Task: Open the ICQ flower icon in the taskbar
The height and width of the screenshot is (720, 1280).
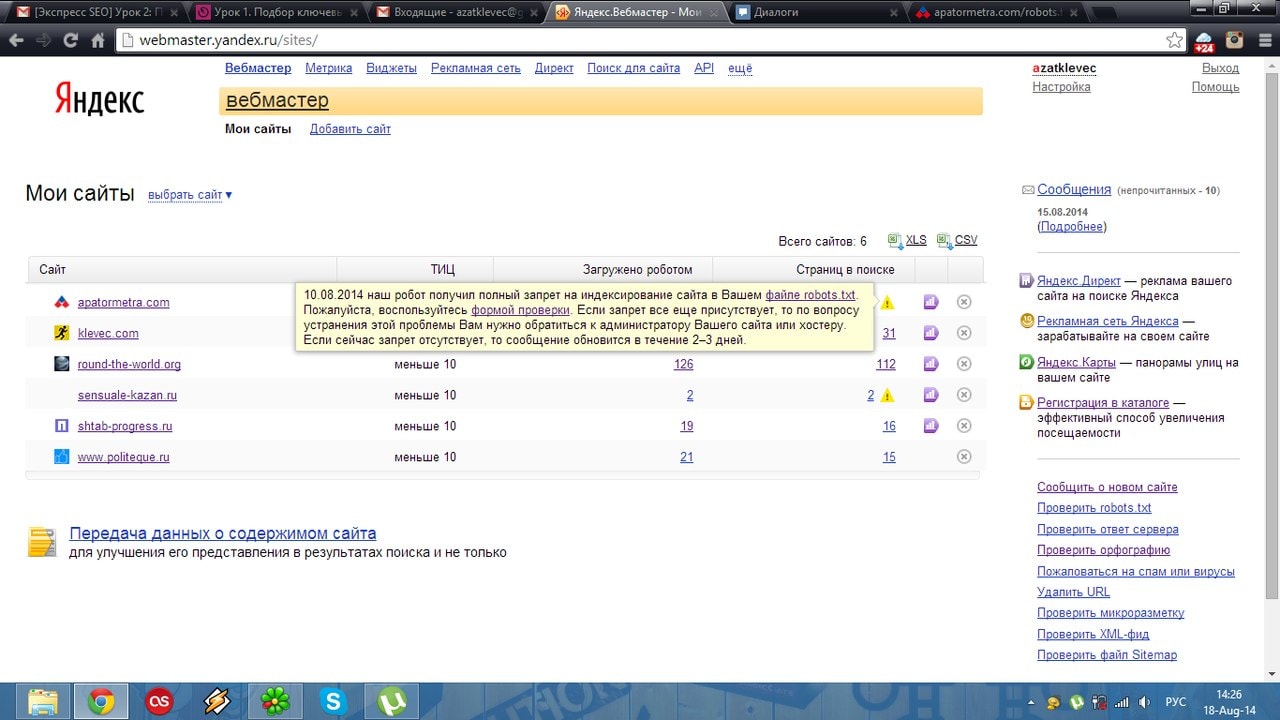Action: pyautogui.click(x=275, y=702)
